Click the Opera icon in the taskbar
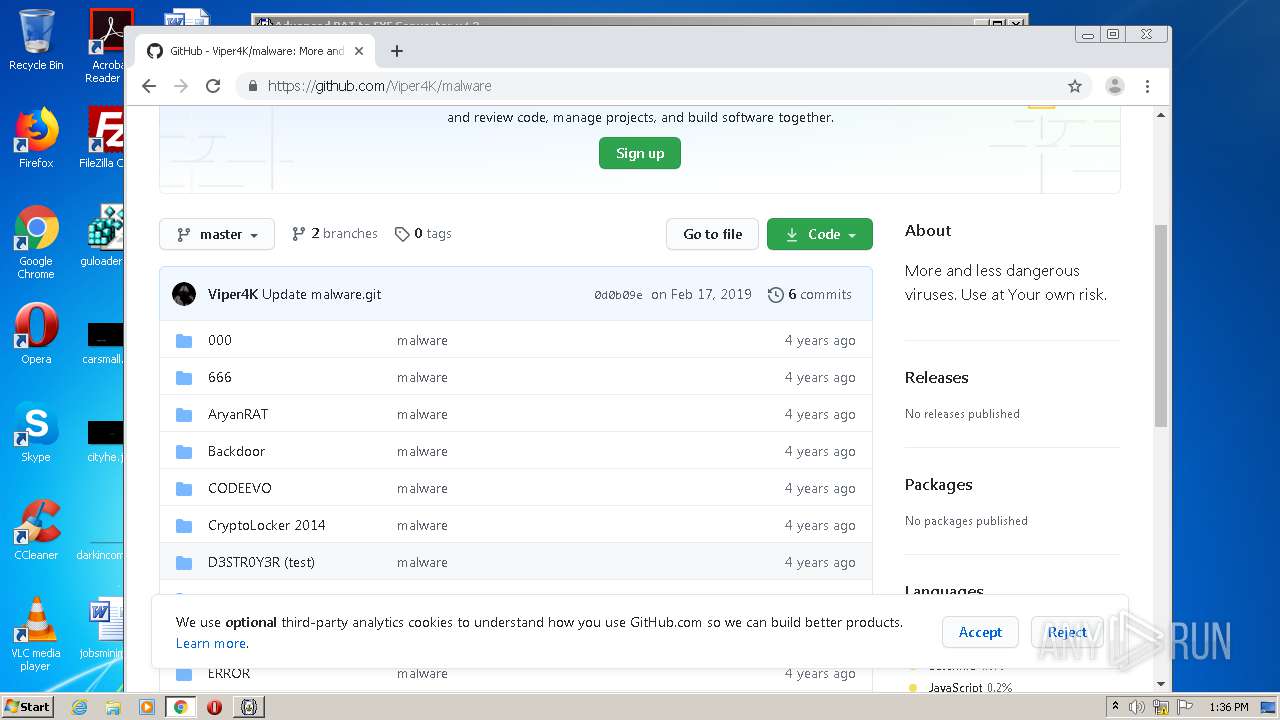This screenshot has width=1280, height=720. tap(214, 707)
